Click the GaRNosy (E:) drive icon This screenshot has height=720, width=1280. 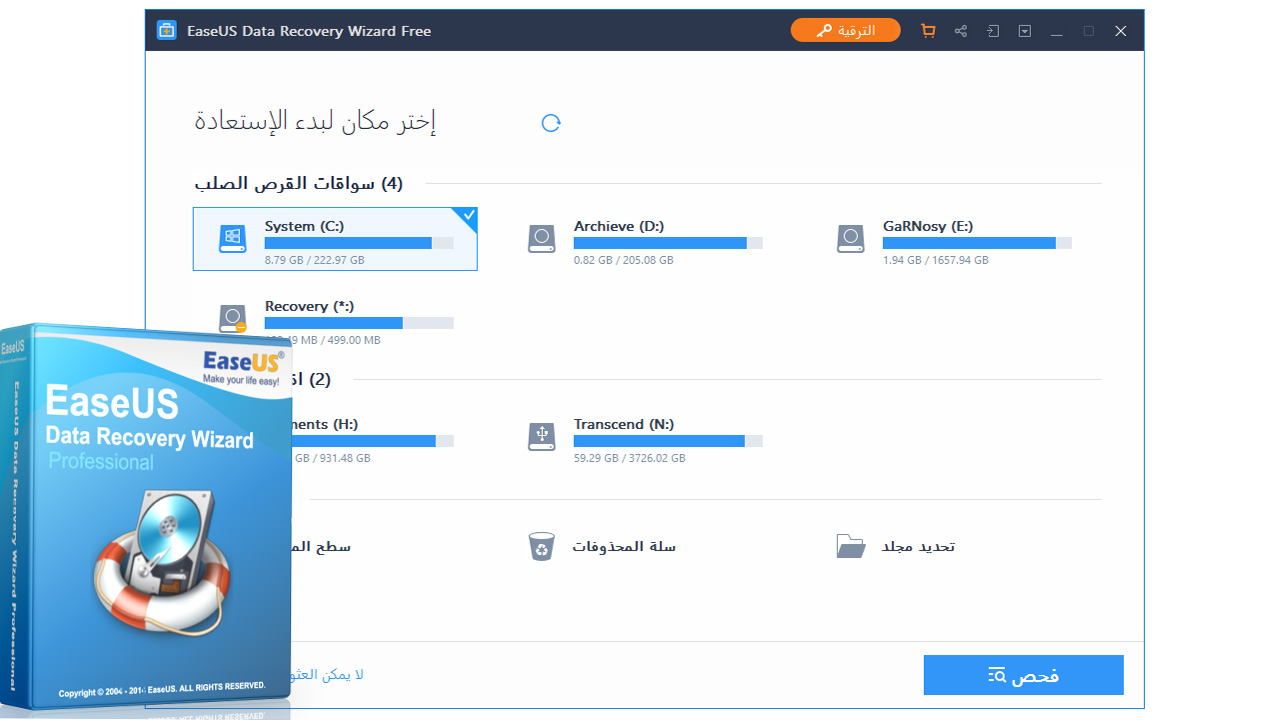click(851, 239)
